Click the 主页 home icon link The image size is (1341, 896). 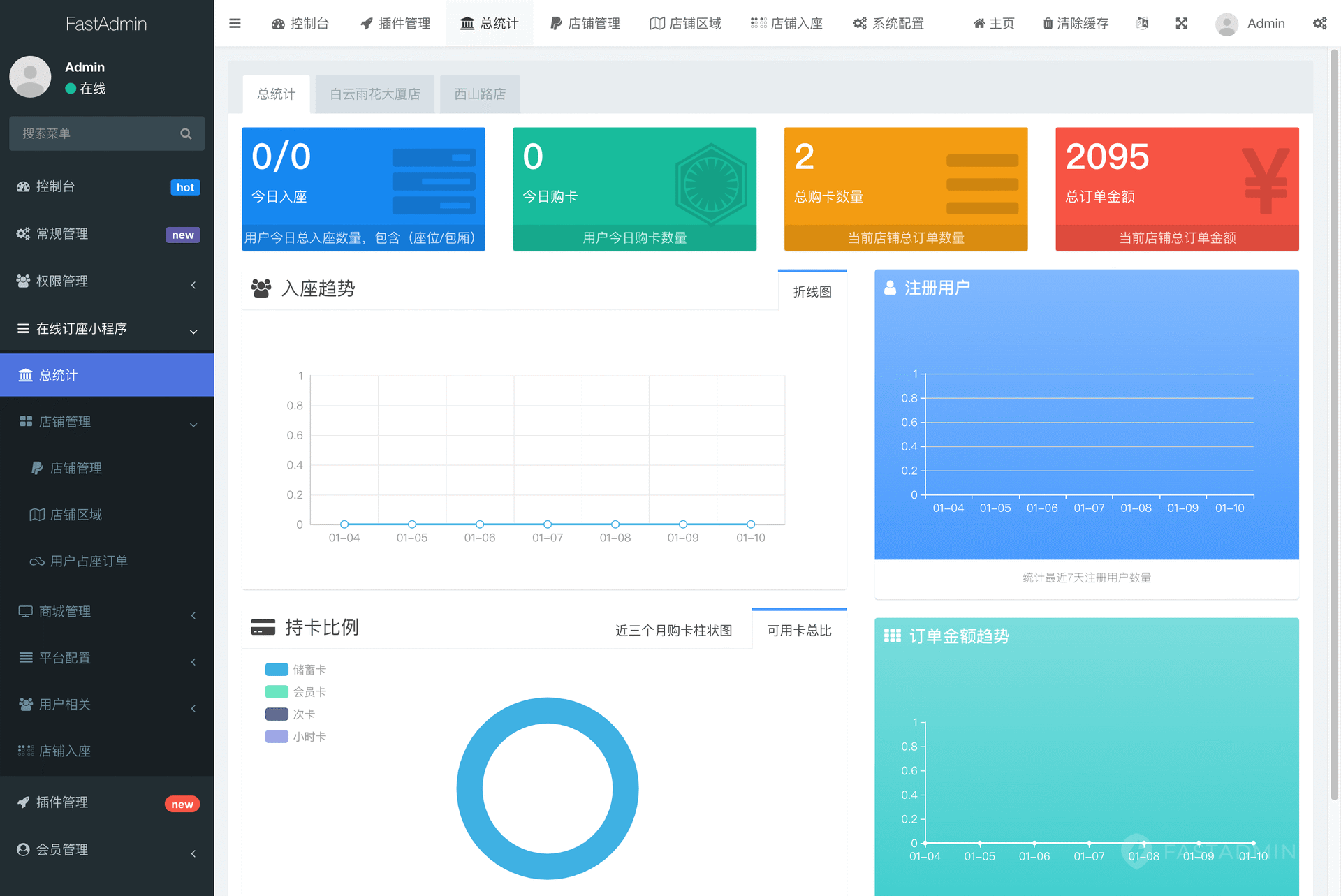(x=993, y=23)
